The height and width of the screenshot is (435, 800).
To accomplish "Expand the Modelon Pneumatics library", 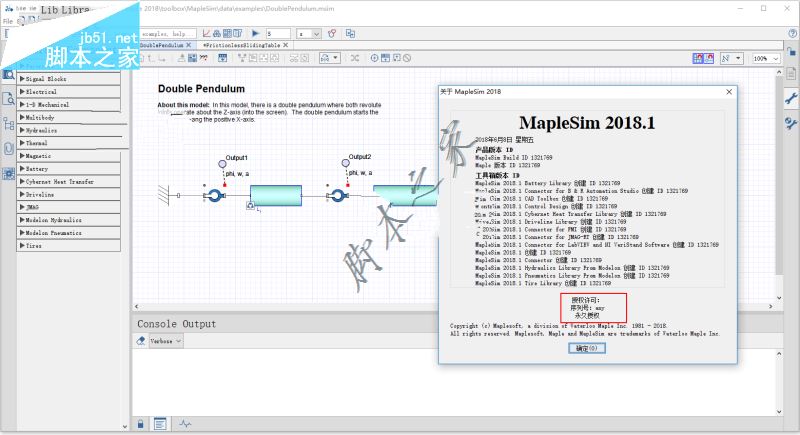I will click(x=69, y=233).
